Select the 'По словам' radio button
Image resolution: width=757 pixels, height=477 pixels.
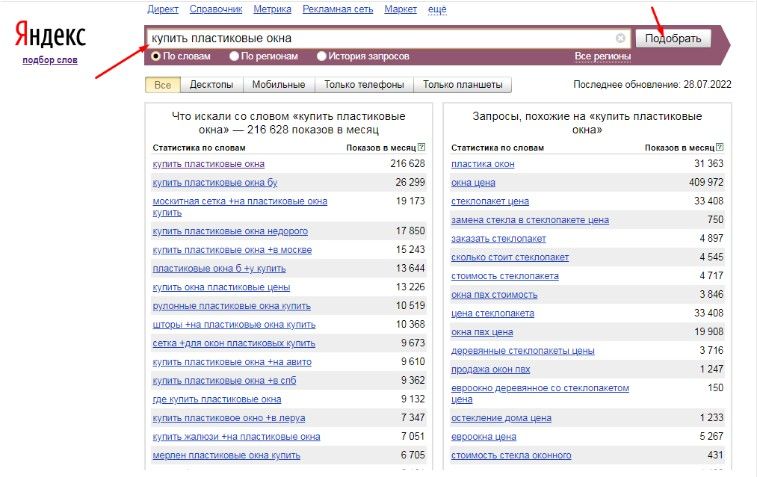pos(155,56)
